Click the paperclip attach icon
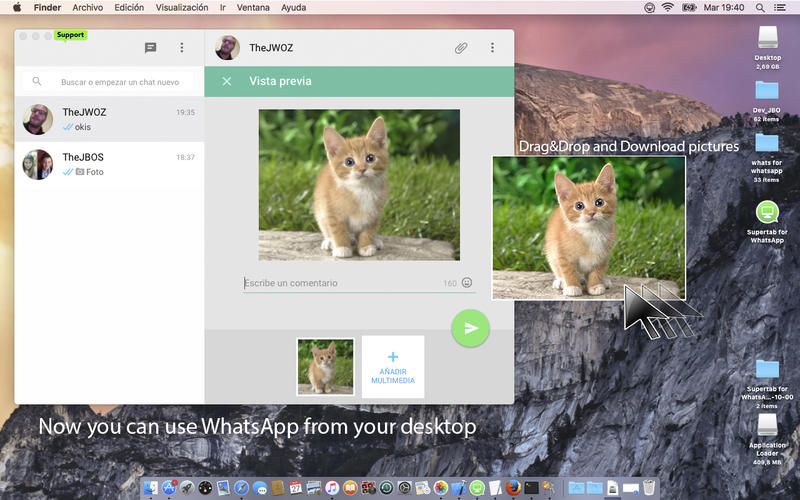Viewport: 800px width, 500px height. pyautogui.click(x=461, y=48)
